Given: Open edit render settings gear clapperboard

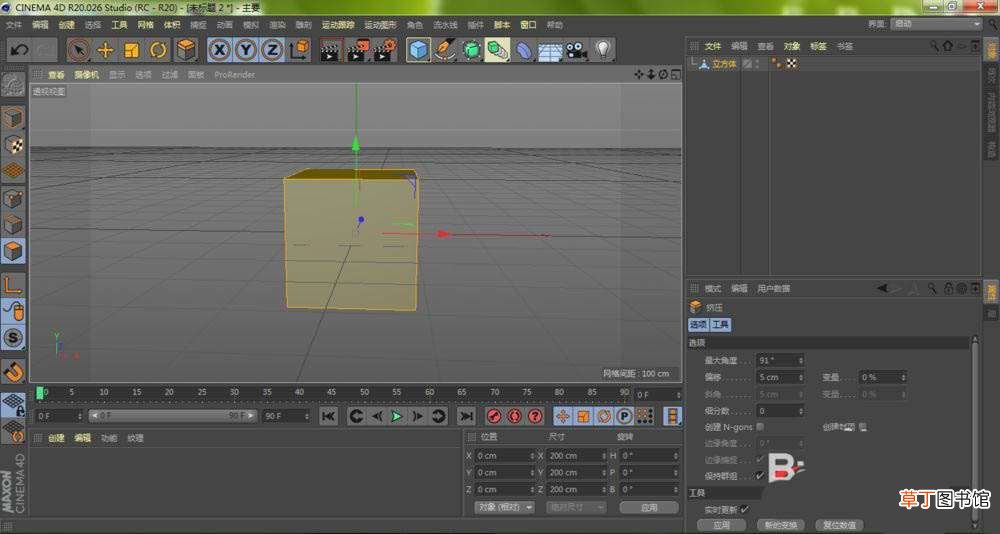Looking at the screenshot, I should pyautogui.click(x=385, y=50).
